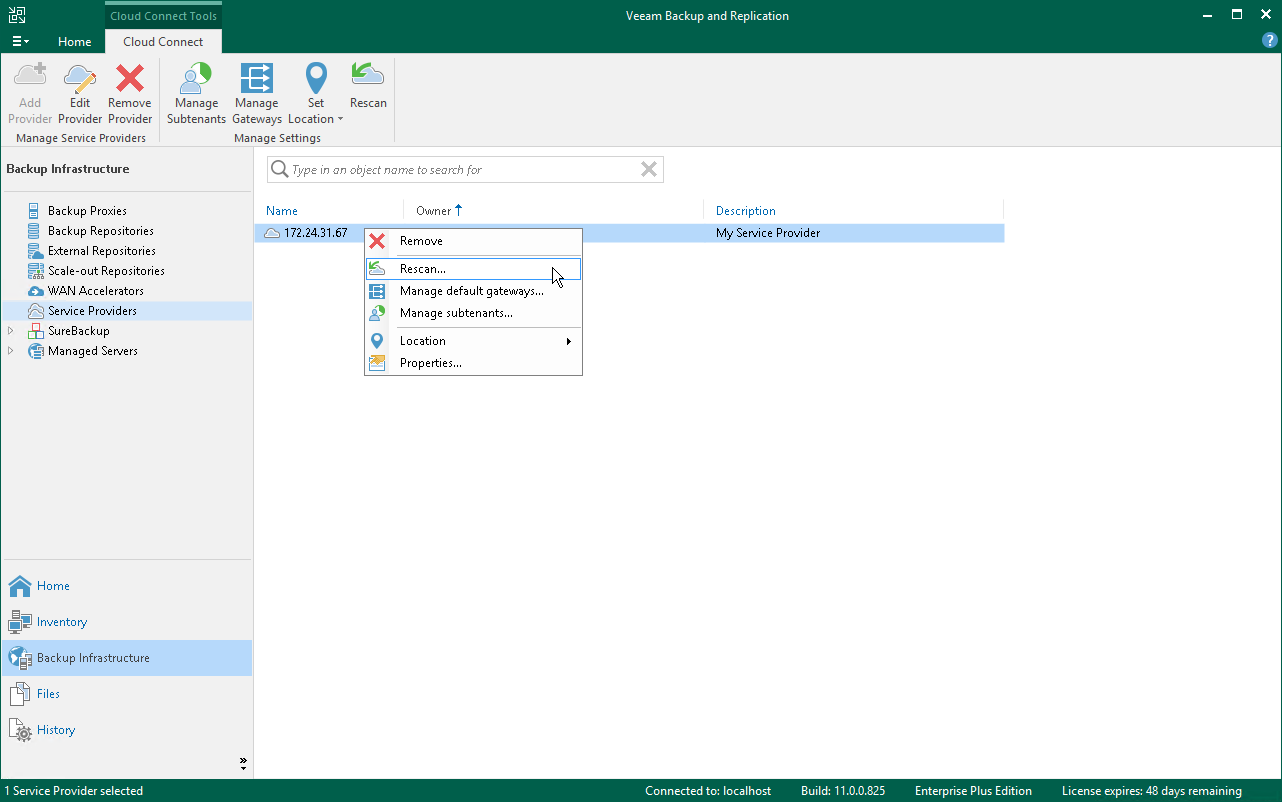The image size is (1282, 802).
Task: Click the 'Connected to: localhost' status text
Action: [708, 791]
